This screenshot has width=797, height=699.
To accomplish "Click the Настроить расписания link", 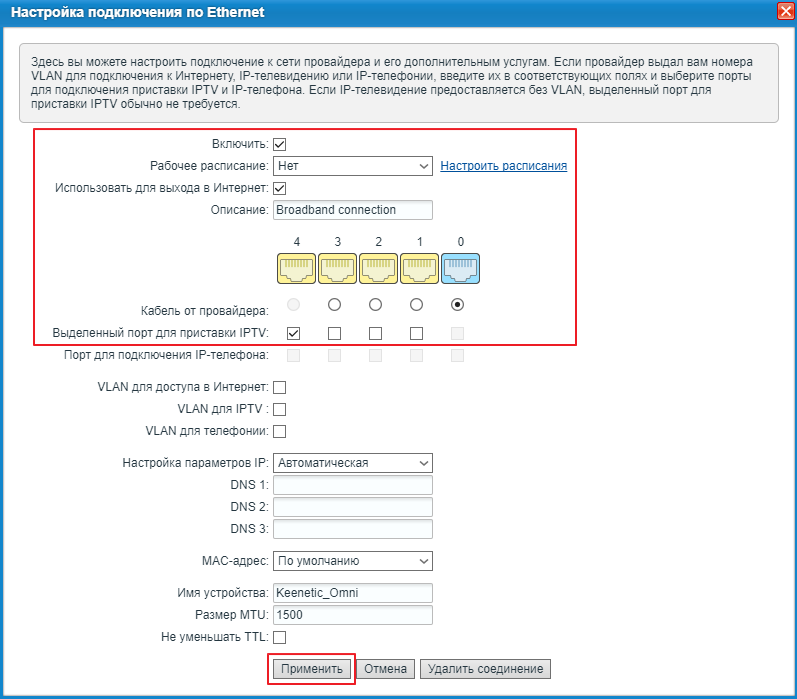I will pyautogui.click(x=504, y=166).
